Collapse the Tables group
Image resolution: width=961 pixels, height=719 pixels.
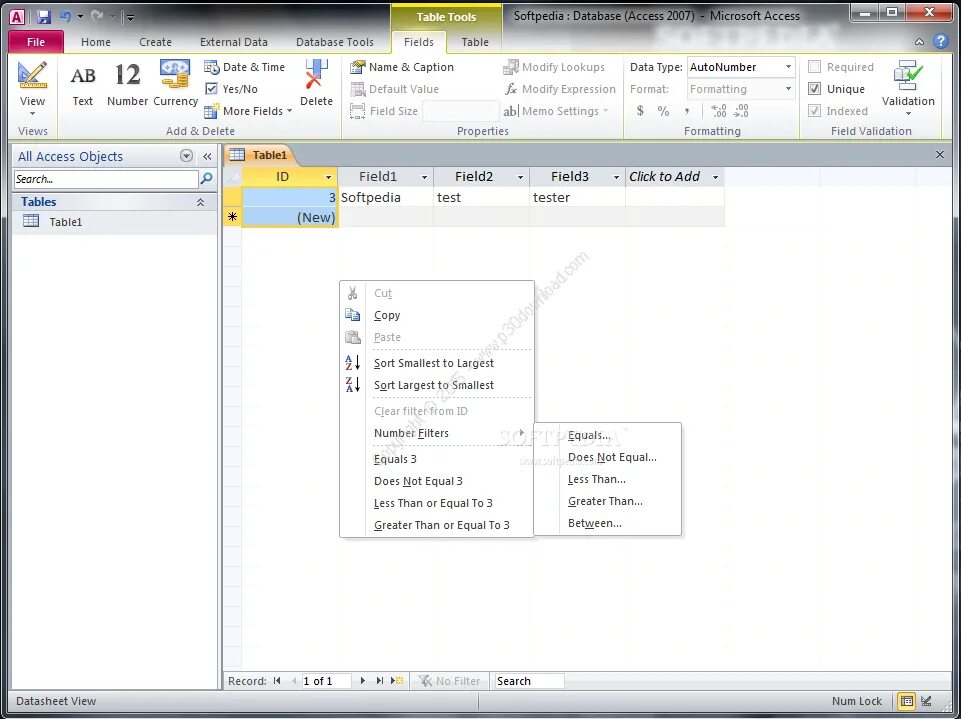(200, 202)
